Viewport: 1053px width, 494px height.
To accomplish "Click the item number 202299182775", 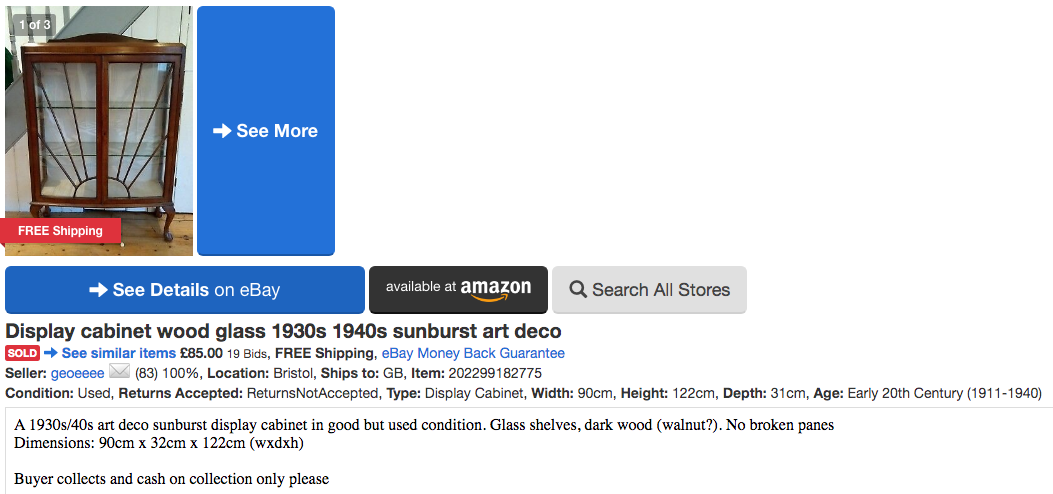I will click(x=496, y=373).
